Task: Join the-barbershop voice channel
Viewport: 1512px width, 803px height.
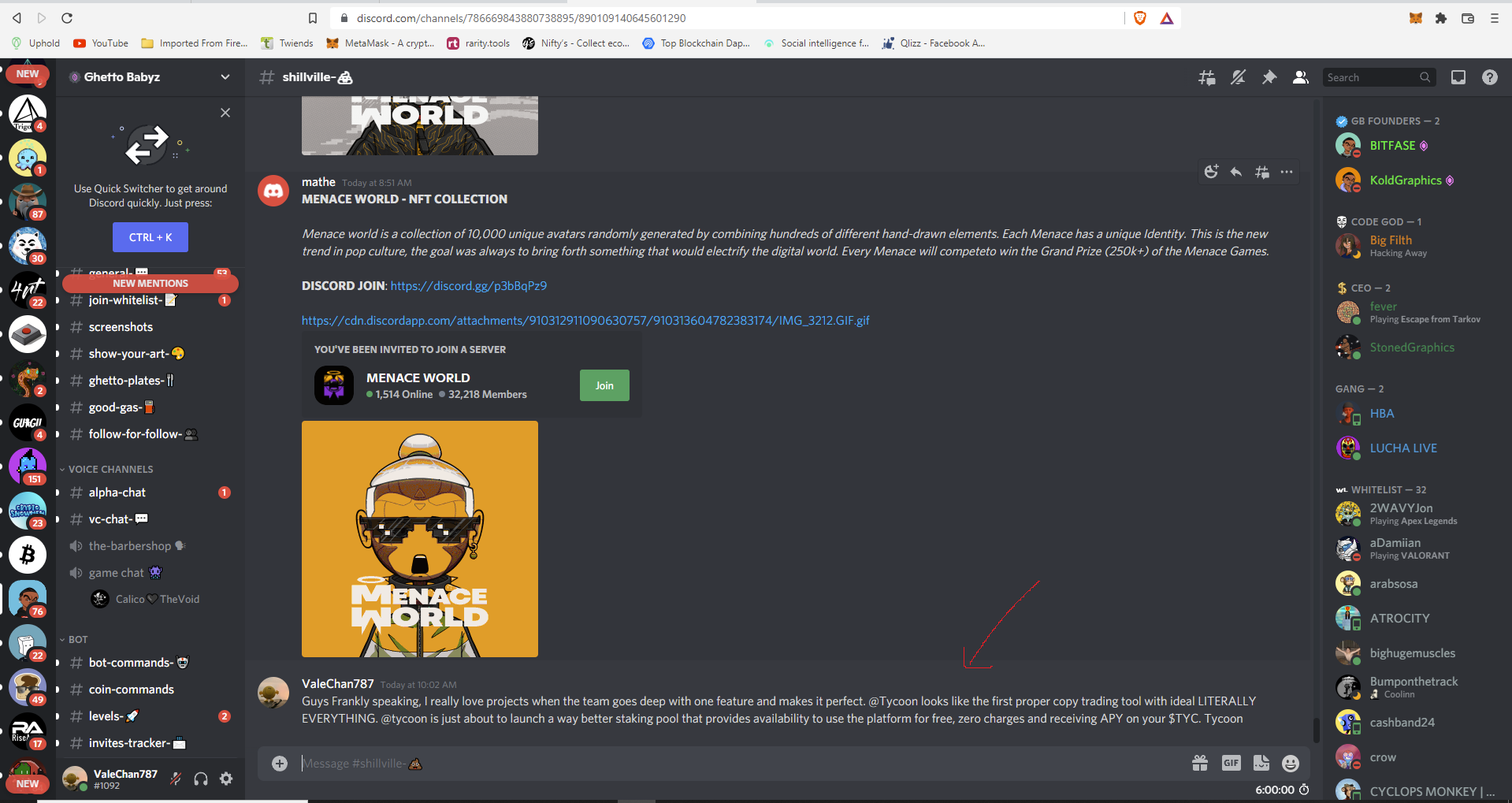Action: click(150, 546)
